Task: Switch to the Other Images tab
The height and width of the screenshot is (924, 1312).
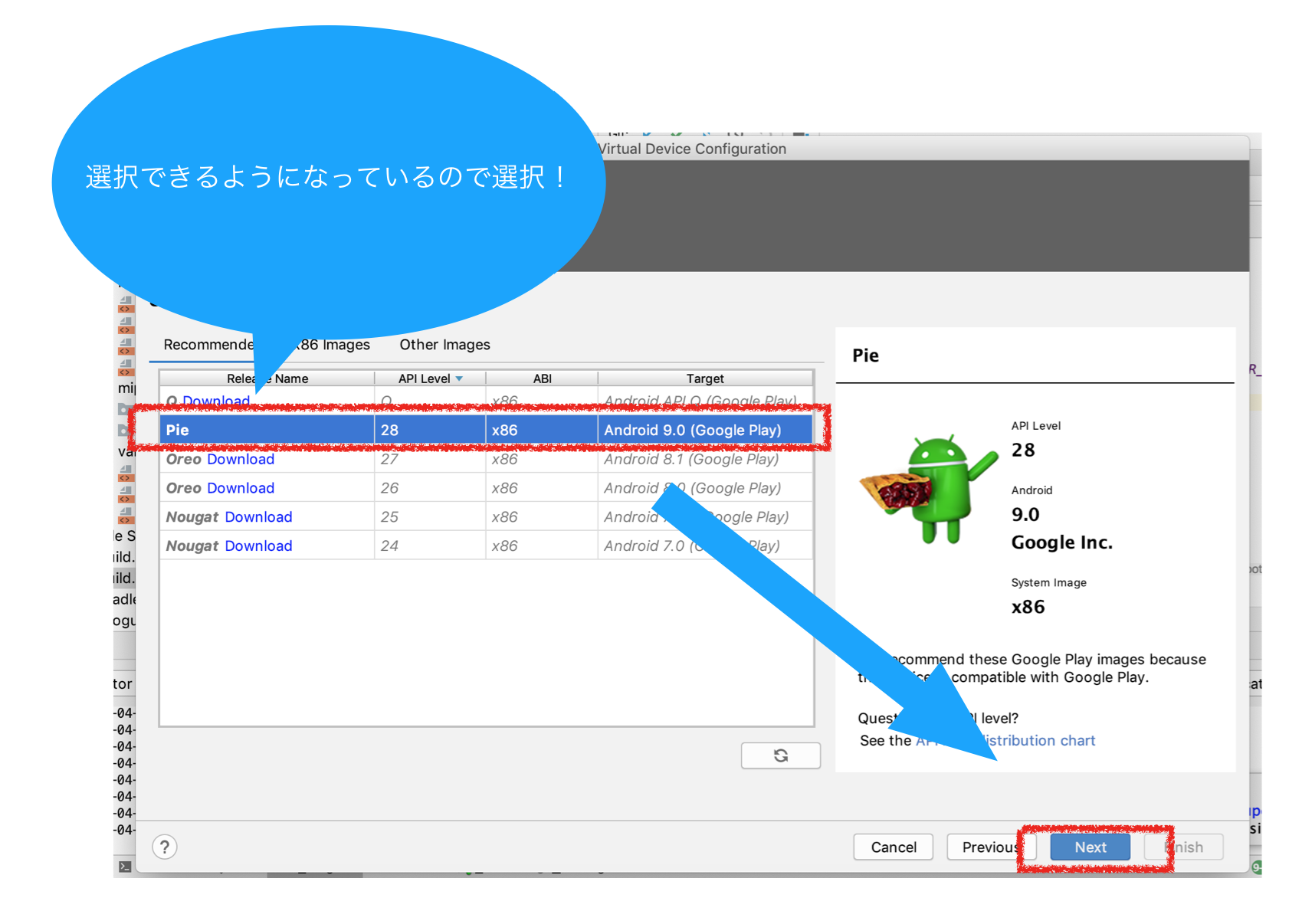Action: (444, 345)
